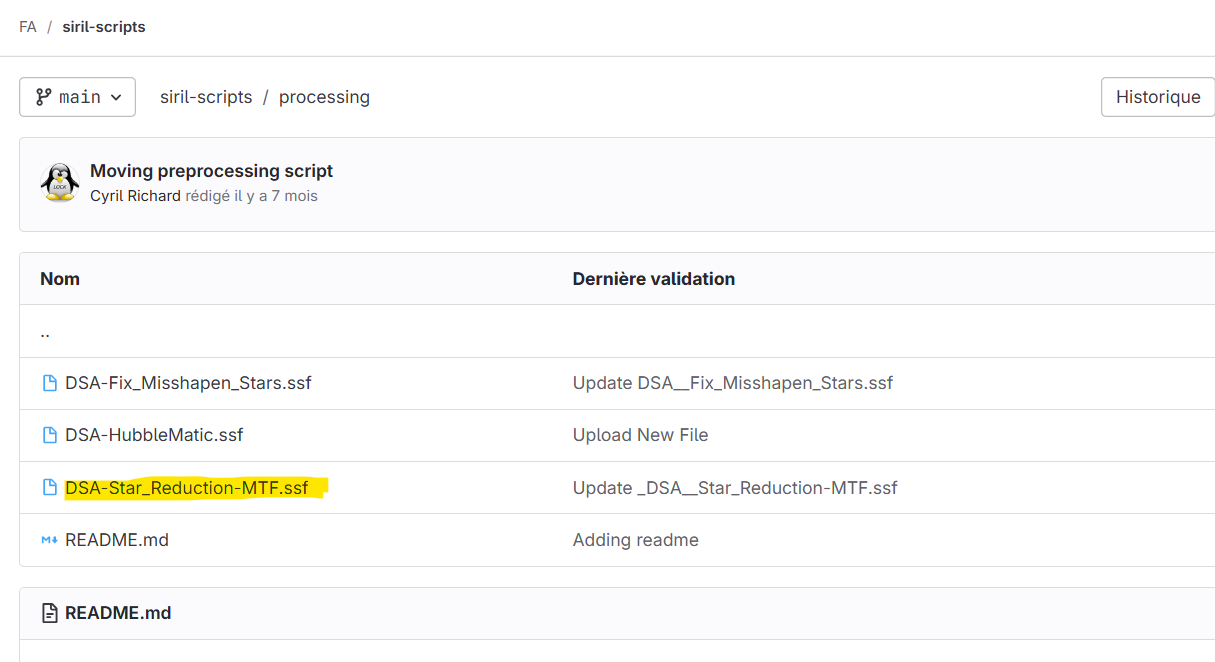Go up to parent directory (..)
The height and width of the screenshot is (662, 1215).
point(45,332)
